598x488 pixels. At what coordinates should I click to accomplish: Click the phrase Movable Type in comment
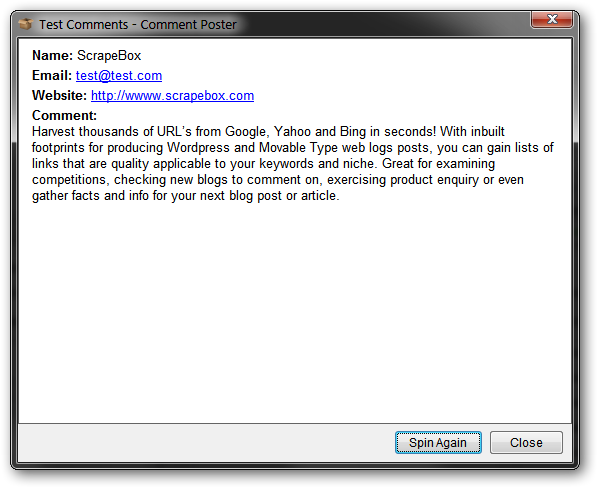[299, 148]
